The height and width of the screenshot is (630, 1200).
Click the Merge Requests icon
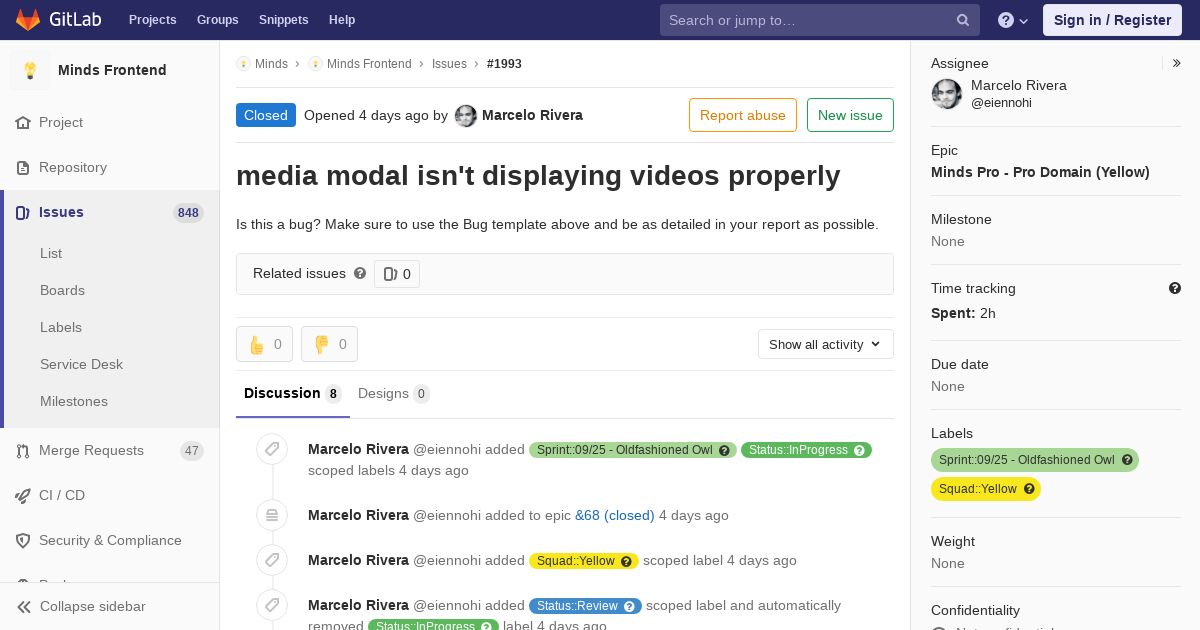pyautogui.click(x=23, y=451)
